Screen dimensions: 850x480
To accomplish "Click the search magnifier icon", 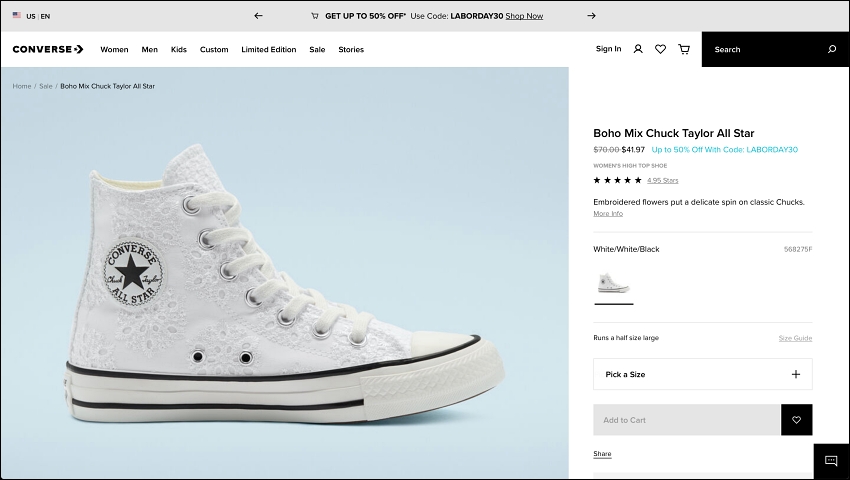I will tap(832, 49).
